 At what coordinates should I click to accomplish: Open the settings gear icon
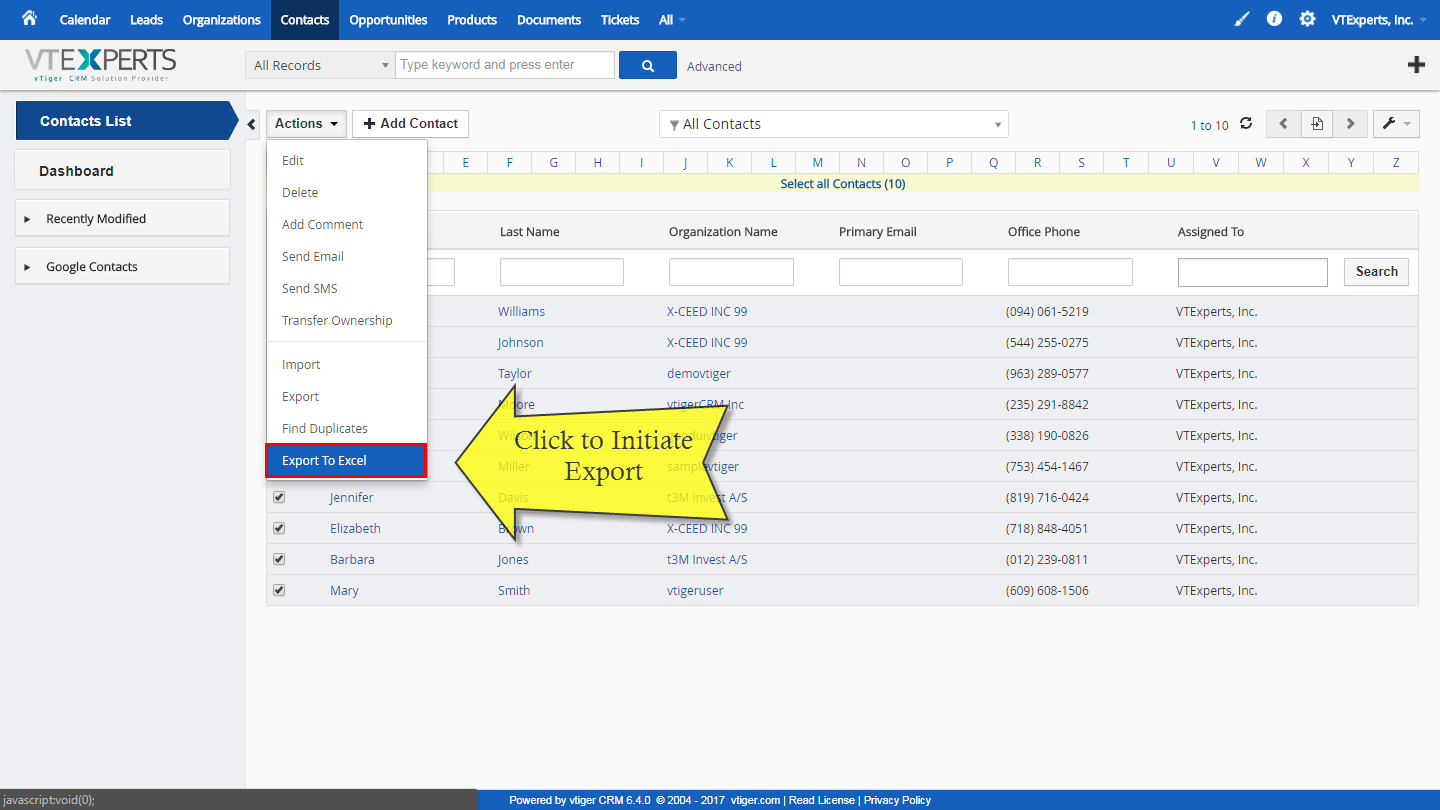[x=1307, y=19]
